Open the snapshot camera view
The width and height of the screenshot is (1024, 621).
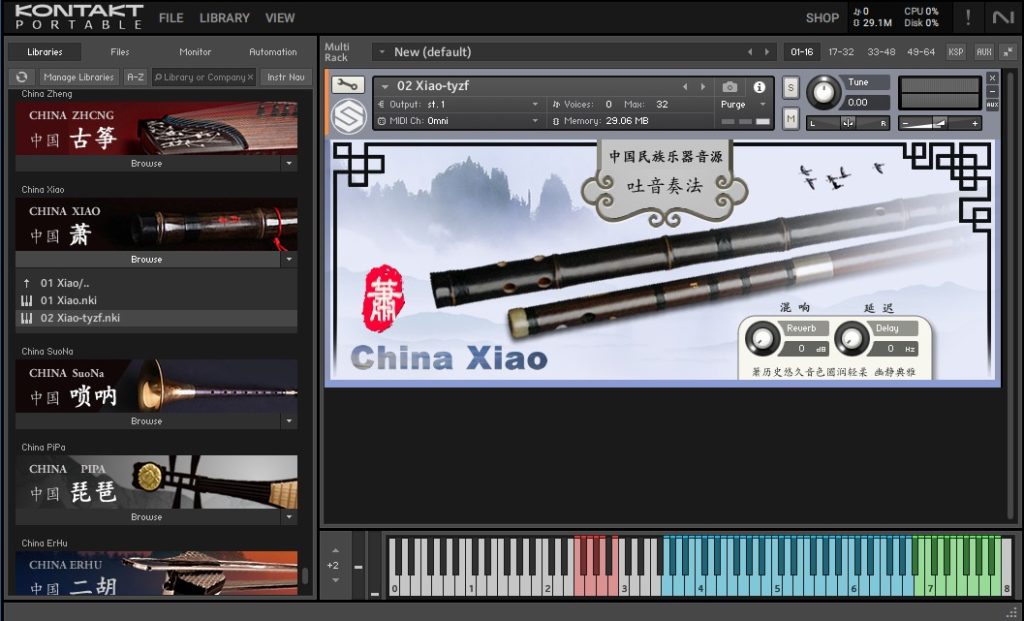coord(729,87)
